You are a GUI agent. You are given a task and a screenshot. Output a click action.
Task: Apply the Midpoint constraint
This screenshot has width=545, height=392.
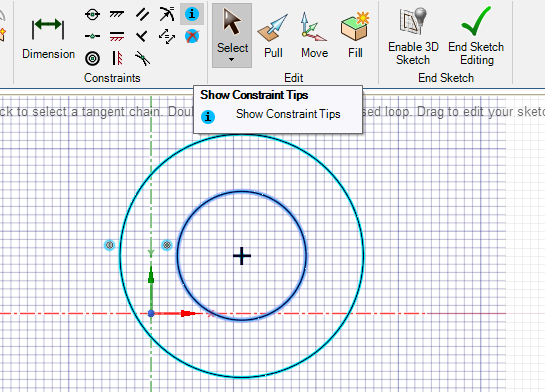click(x=92, y=36)
